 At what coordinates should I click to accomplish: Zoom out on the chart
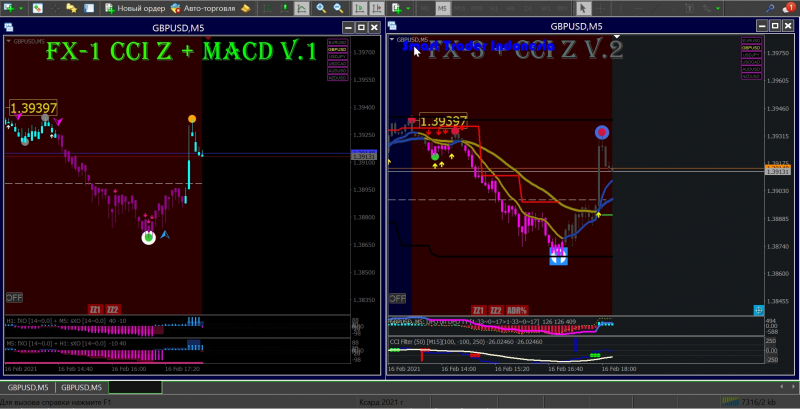tap(338, 8)
